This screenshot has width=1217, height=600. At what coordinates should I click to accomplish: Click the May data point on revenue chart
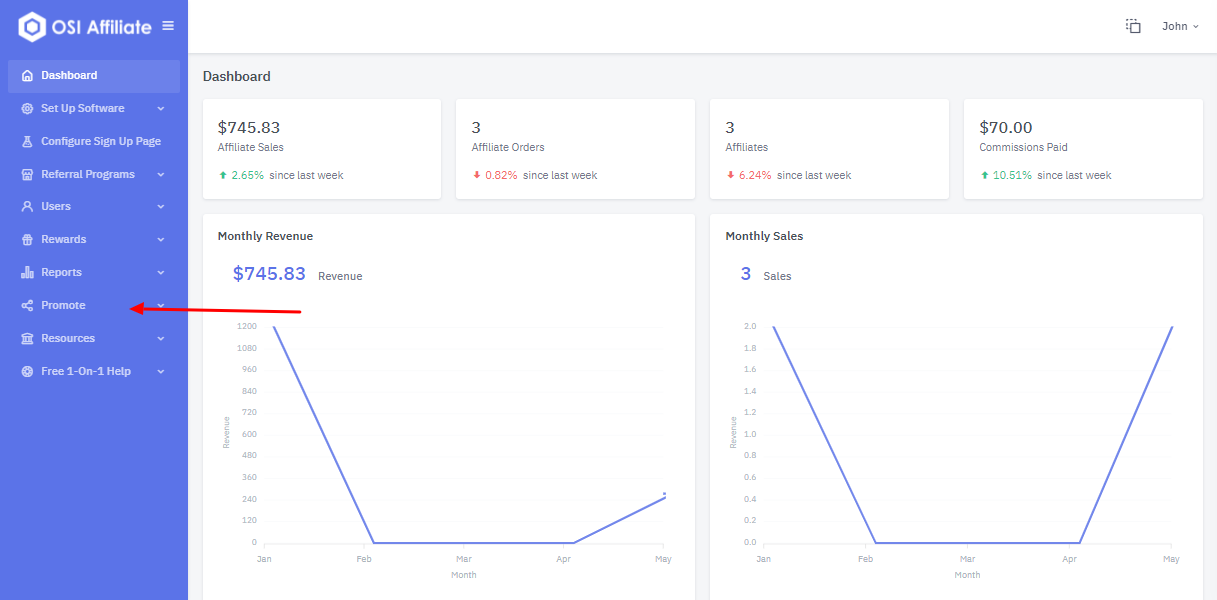[664, 494]
